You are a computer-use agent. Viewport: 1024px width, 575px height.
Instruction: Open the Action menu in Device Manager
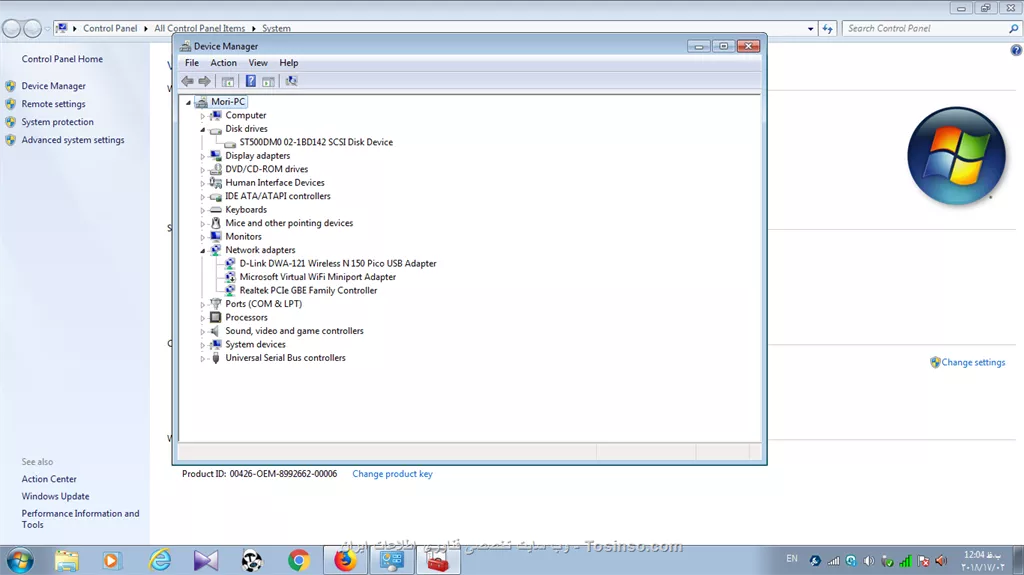point(223,63)
